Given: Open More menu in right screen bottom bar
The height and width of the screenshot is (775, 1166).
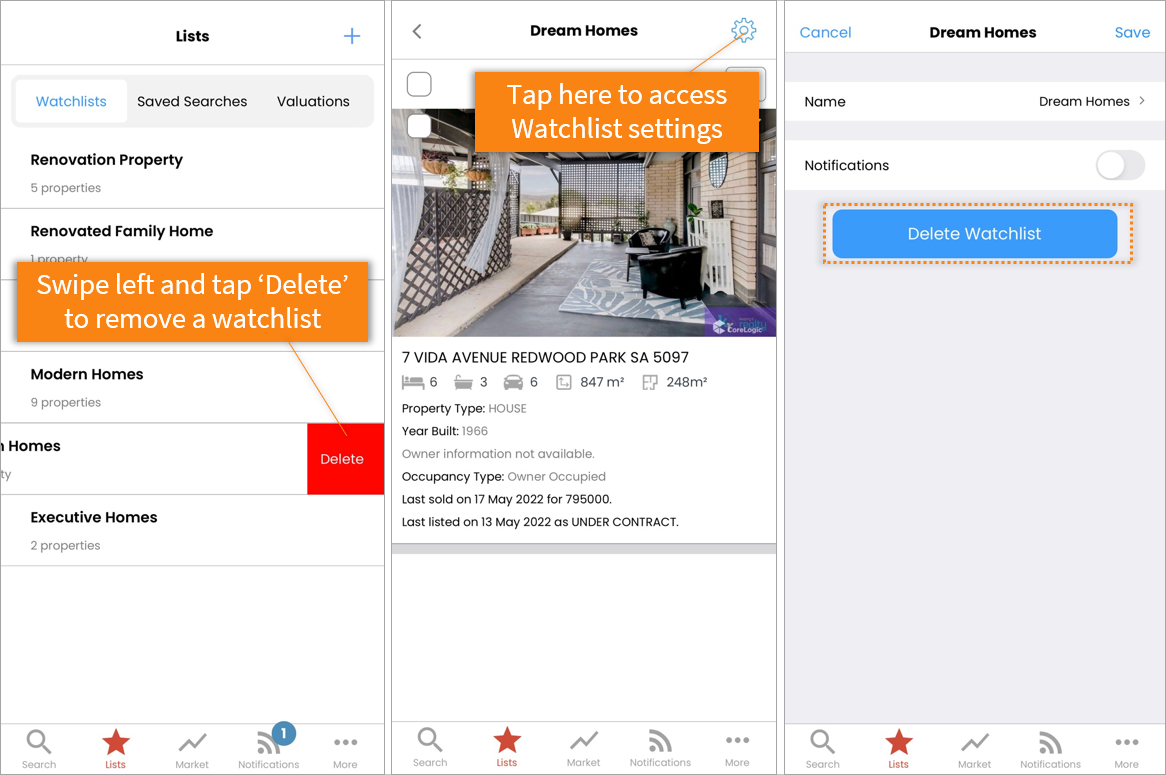Looking at the screenshot, I should 1126,750.
